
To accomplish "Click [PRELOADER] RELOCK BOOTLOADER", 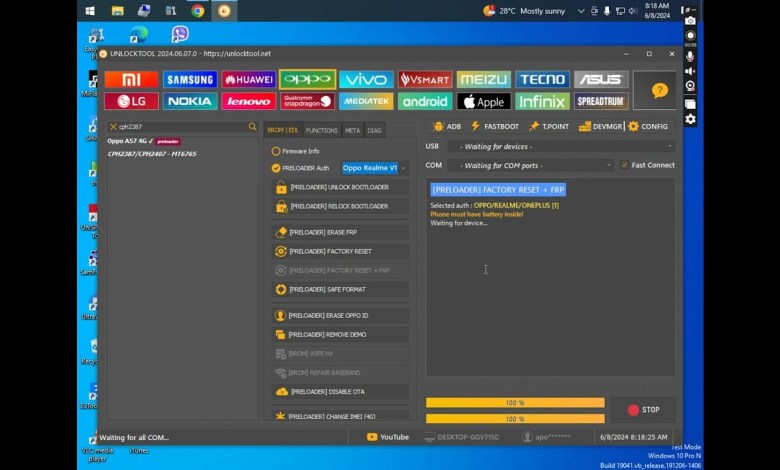I will click(x=340, y=206).
